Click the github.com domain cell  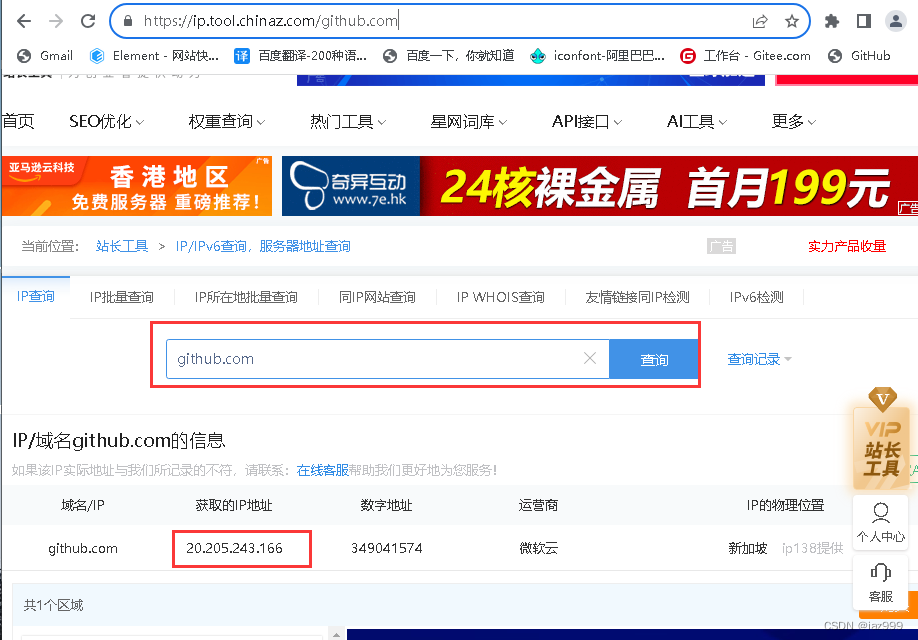tap(83, 548)
